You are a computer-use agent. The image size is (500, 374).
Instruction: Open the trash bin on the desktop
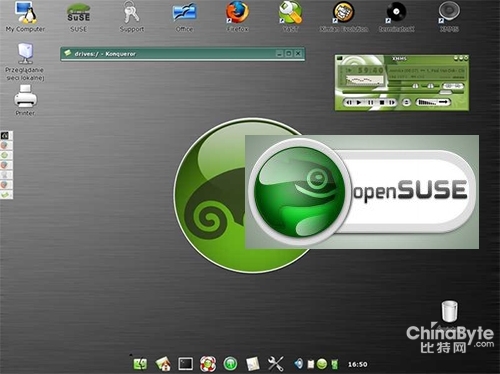click(x=449, y=311)
